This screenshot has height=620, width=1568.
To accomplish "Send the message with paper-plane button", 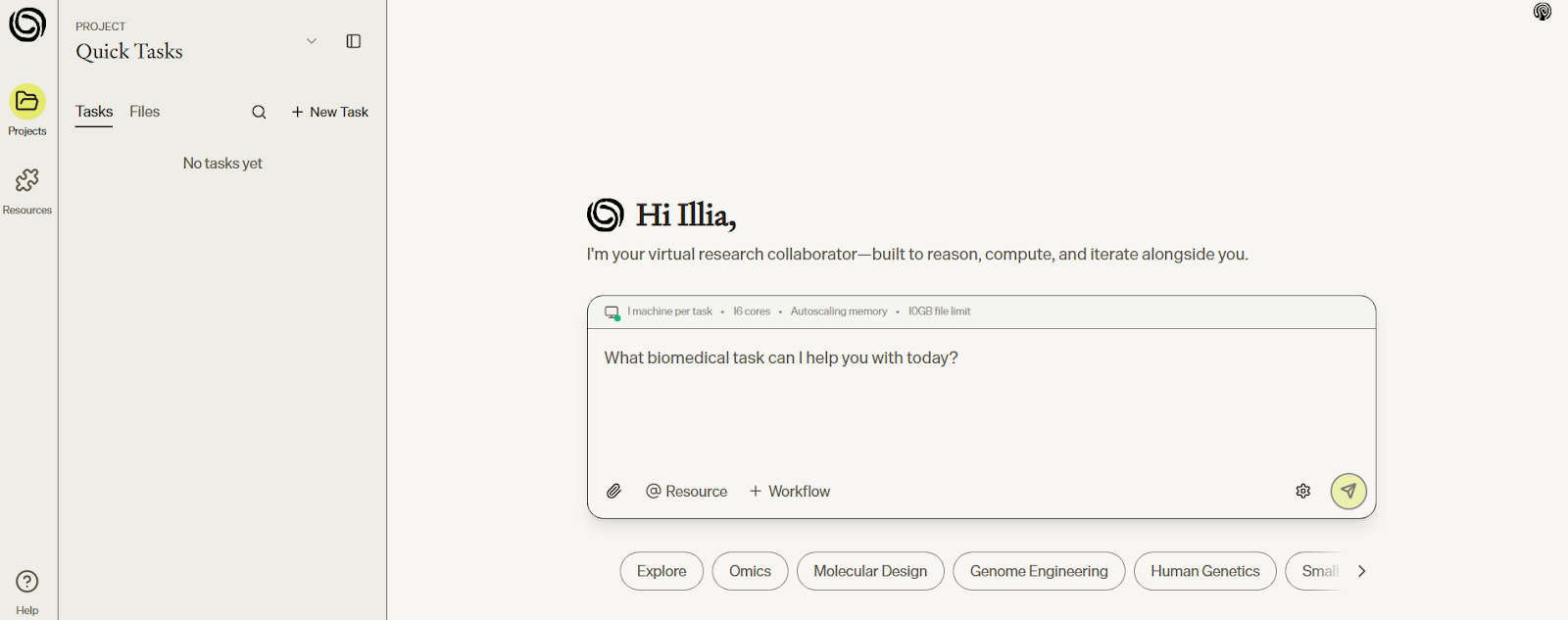I will pyautogui.click(x=1348, y=492).
